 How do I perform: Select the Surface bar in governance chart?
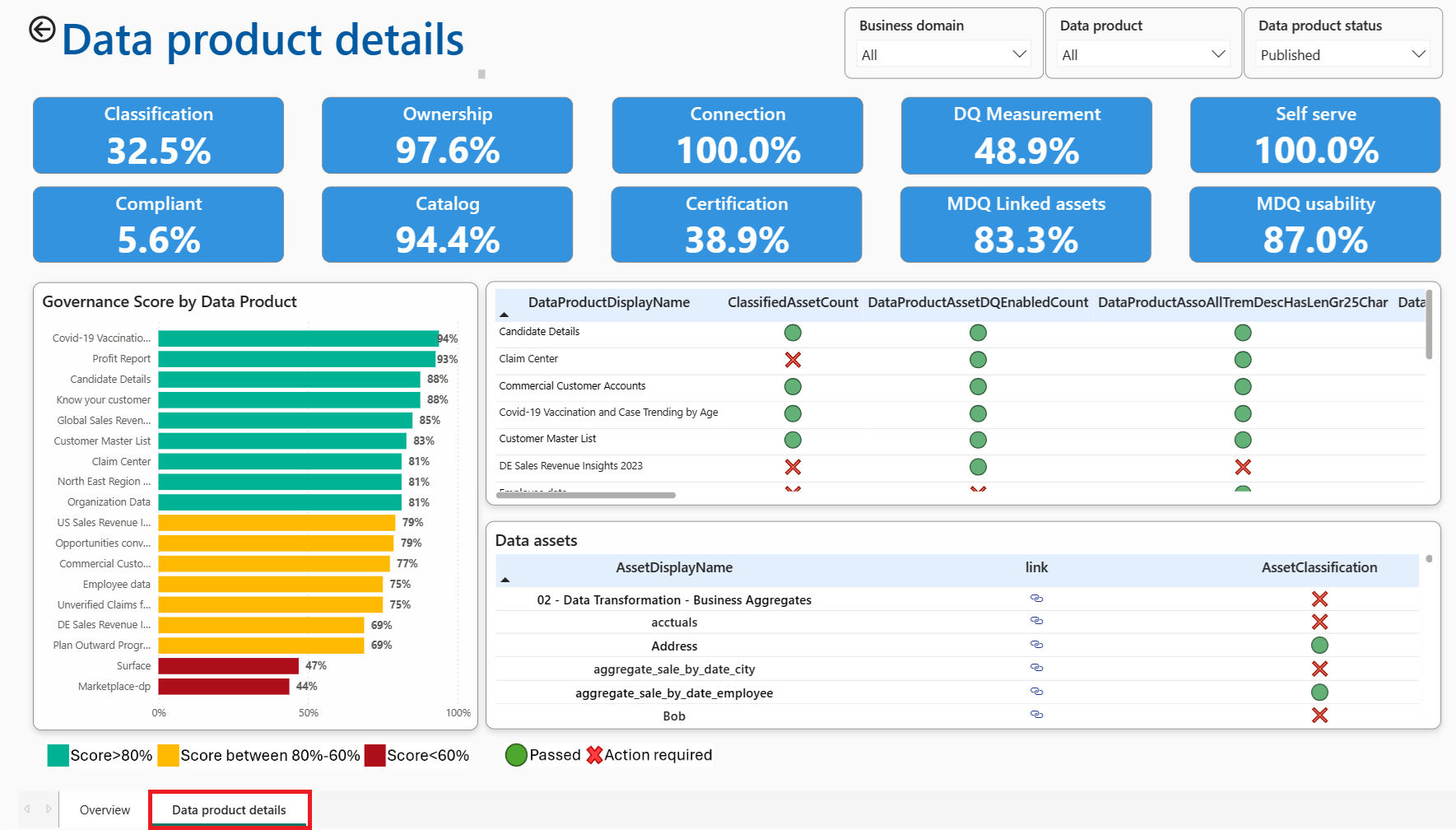tap(229, 665)
